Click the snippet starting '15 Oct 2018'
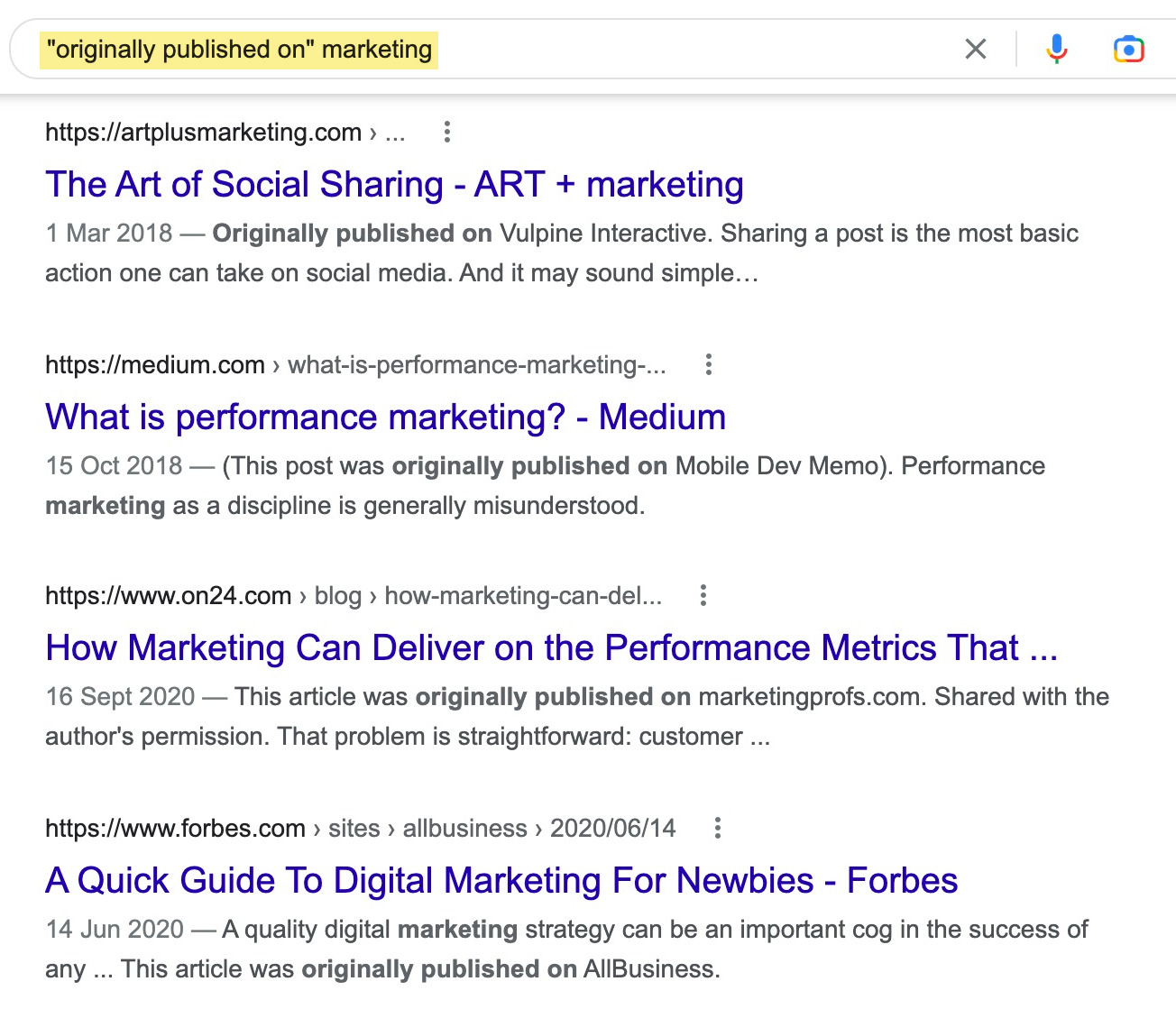Viewport: 1176px width, 1009px height. click(x=545, y=486)
